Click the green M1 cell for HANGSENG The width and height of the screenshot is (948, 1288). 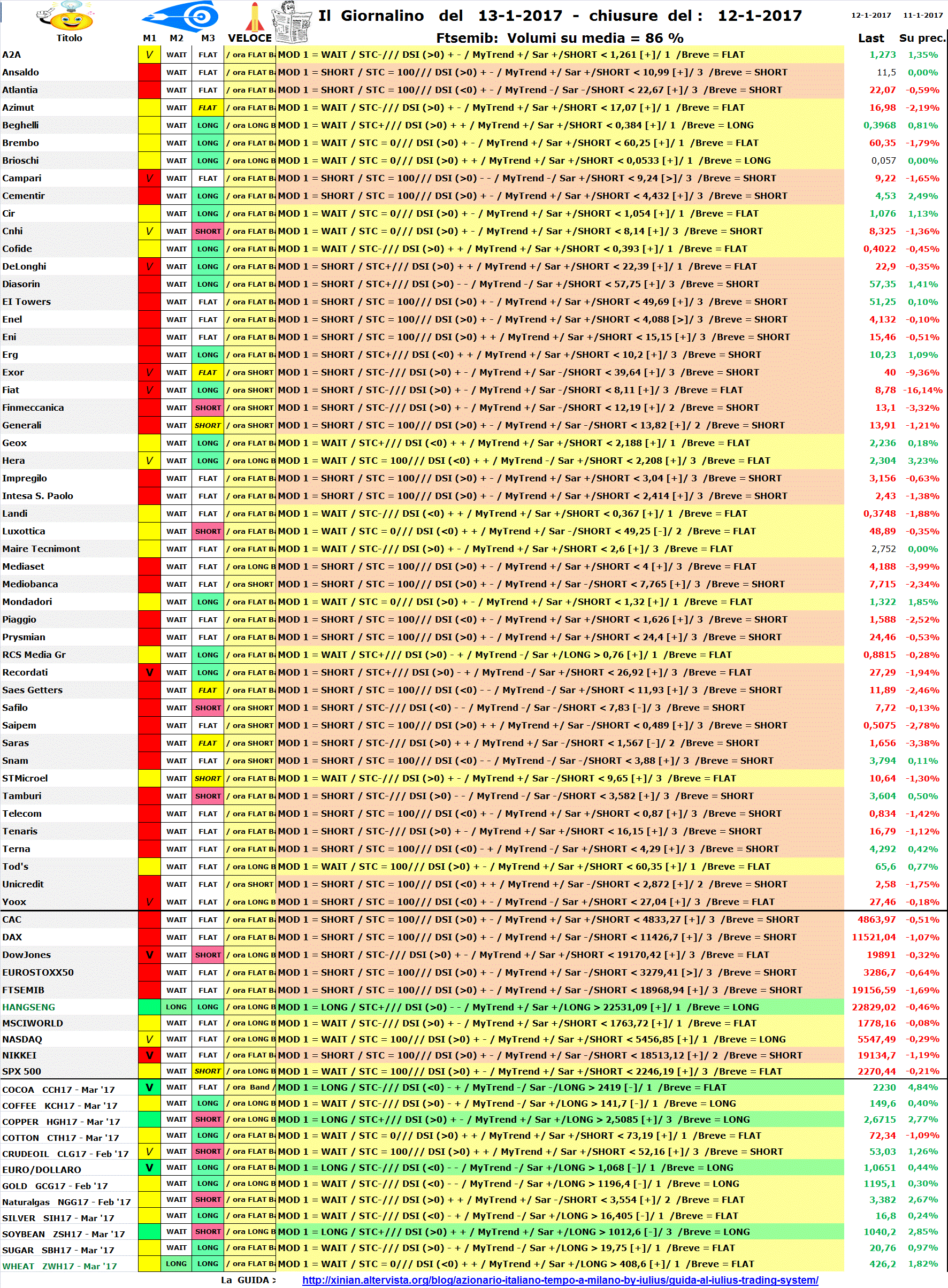pyautogui.click(x=149, y=1007)
